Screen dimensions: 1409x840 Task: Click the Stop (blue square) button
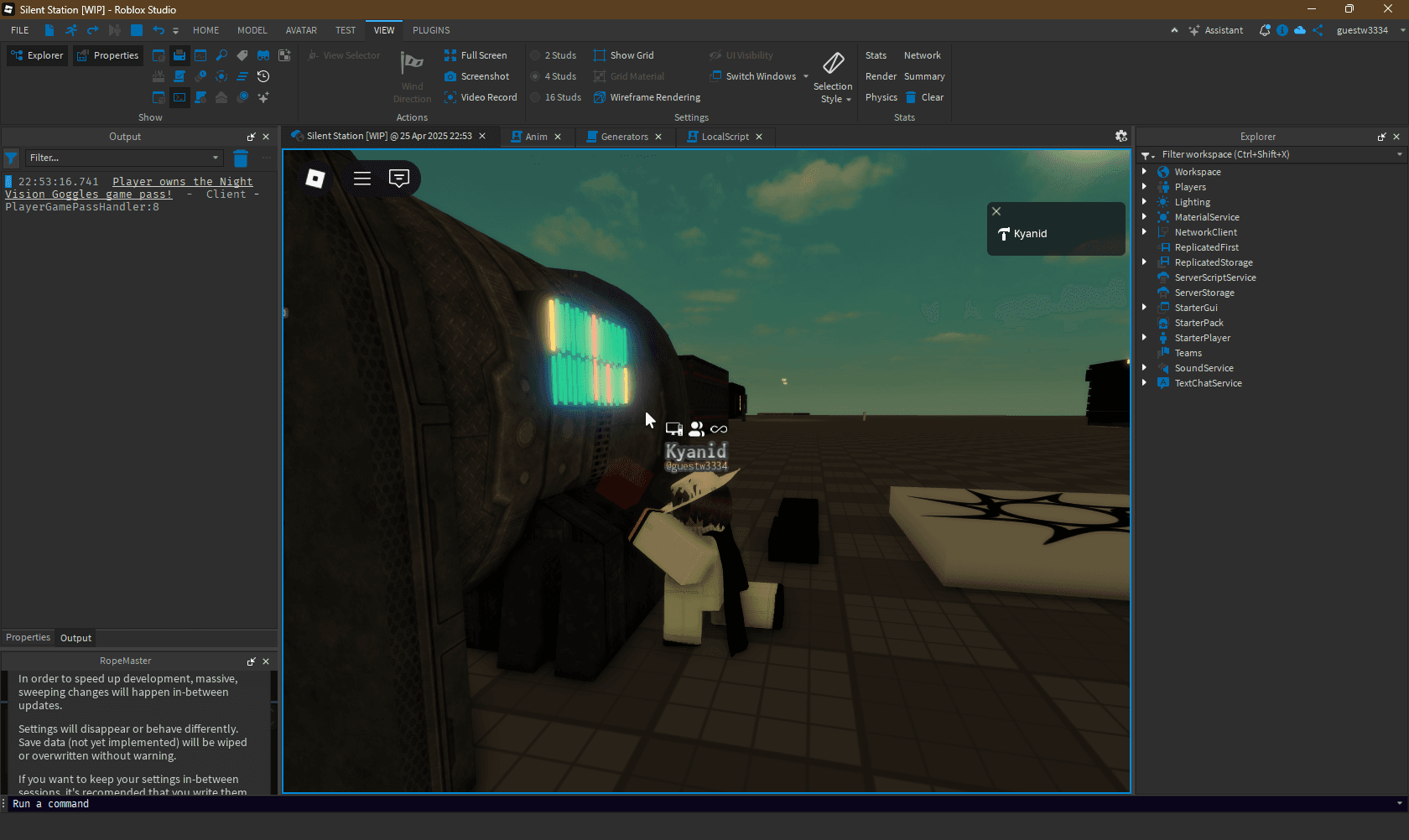point(137,30)
